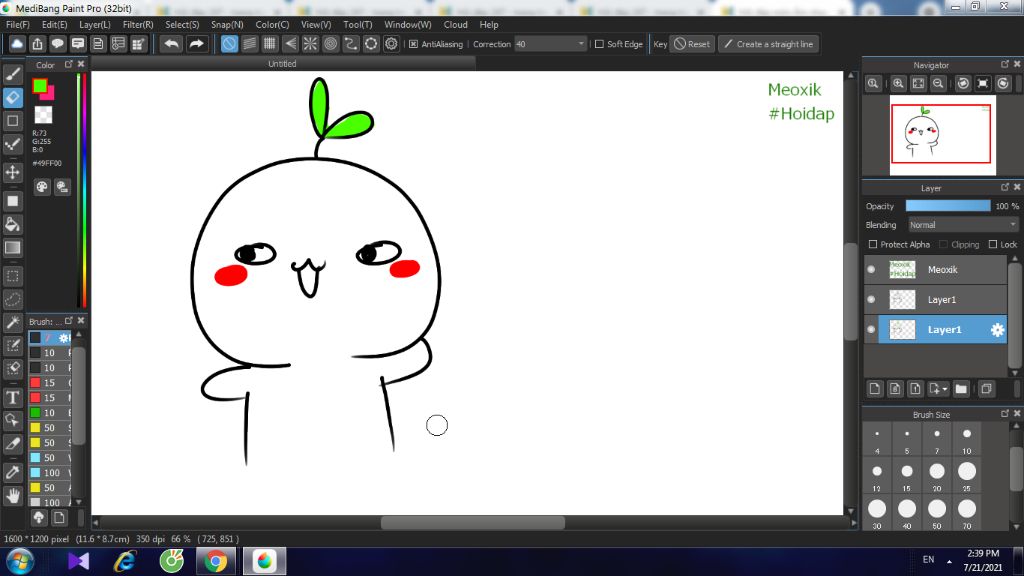Choose the Magic Wand tool
This screenshot has height=576, width=1024.
13,322
